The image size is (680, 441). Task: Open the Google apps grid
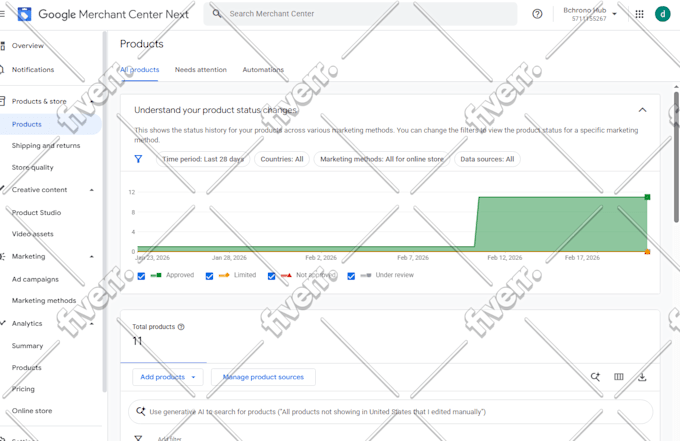pyautogui.click(x=639, y=14)
